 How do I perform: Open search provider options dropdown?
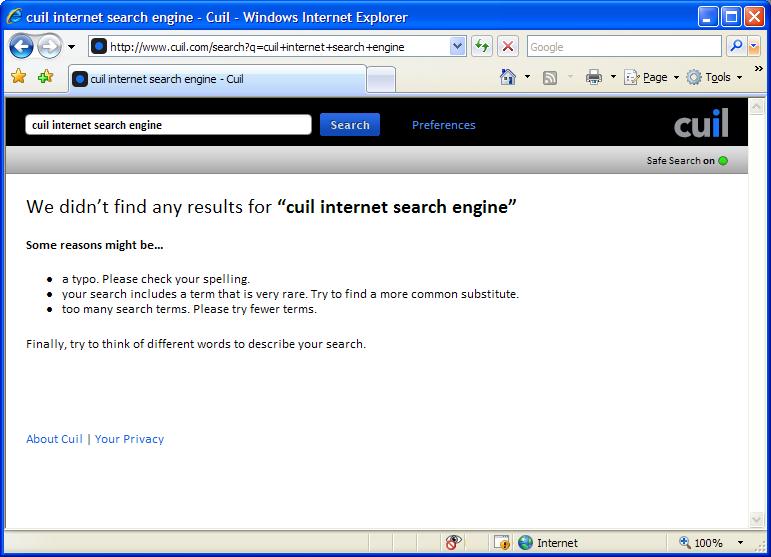[x=754, y=47]
